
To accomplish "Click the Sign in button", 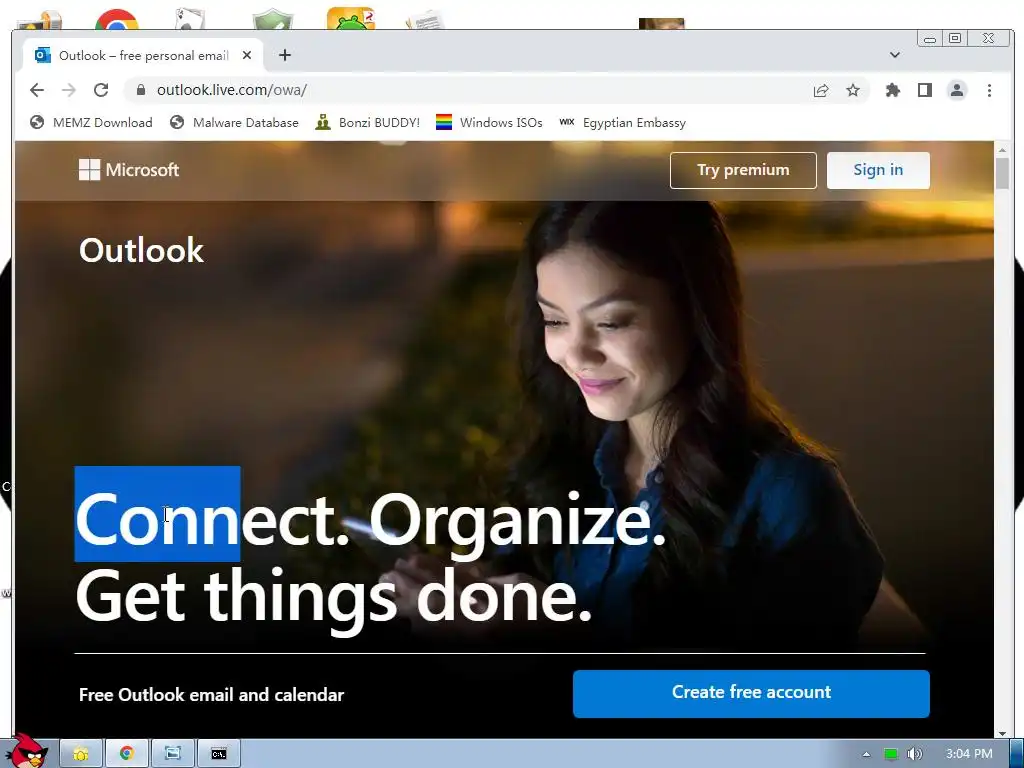I will pos(878,170).
